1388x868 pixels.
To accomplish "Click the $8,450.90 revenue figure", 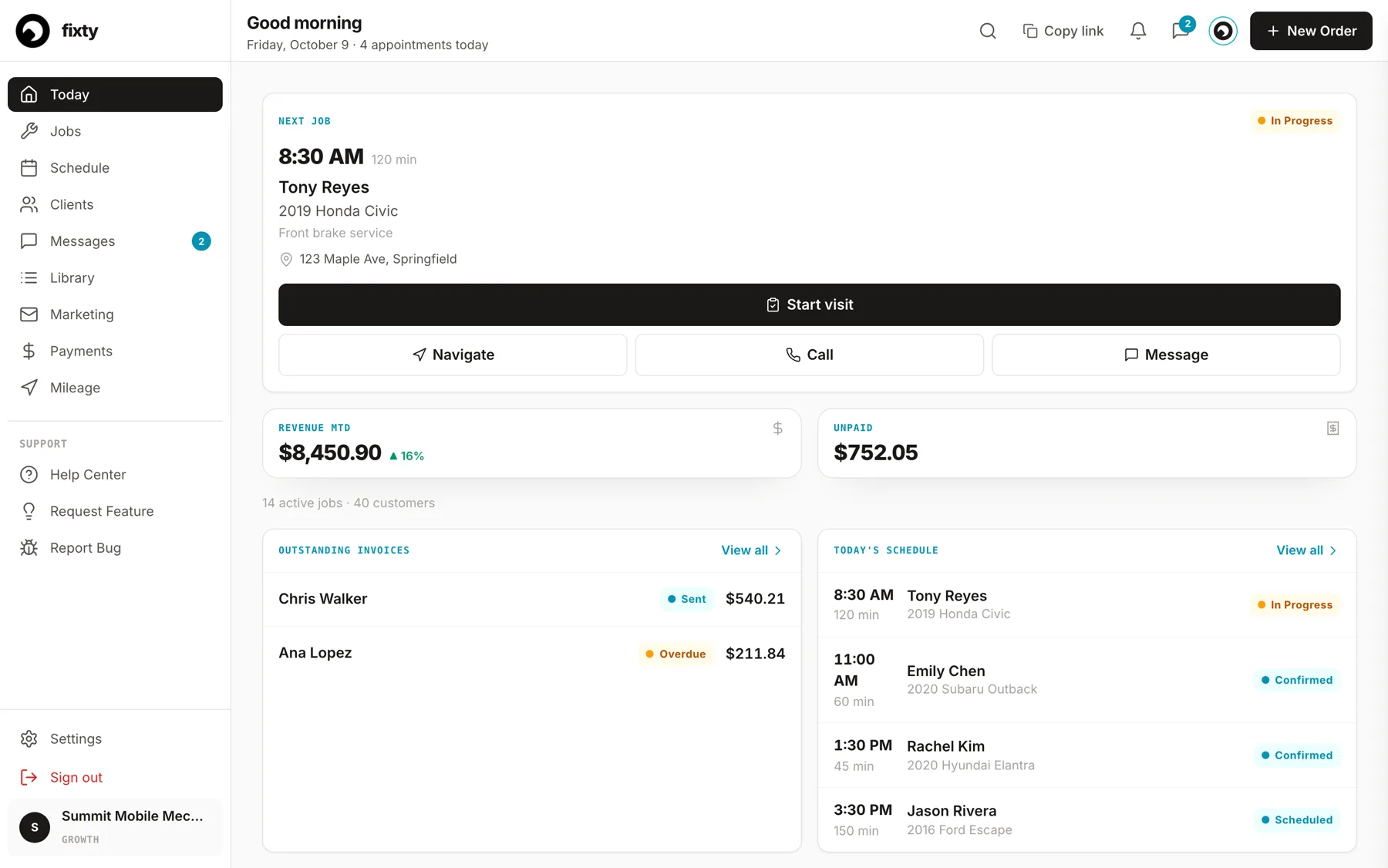I will tap(330, 453).
